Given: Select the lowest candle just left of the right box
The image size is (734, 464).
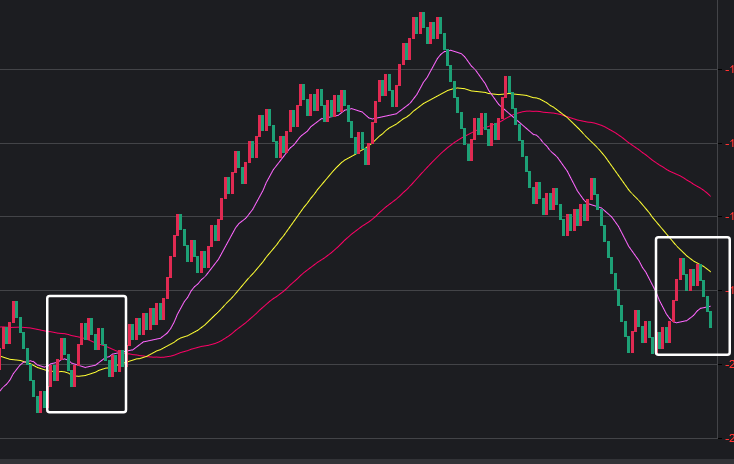Looking at the screenshot, I should pos(629,343).
